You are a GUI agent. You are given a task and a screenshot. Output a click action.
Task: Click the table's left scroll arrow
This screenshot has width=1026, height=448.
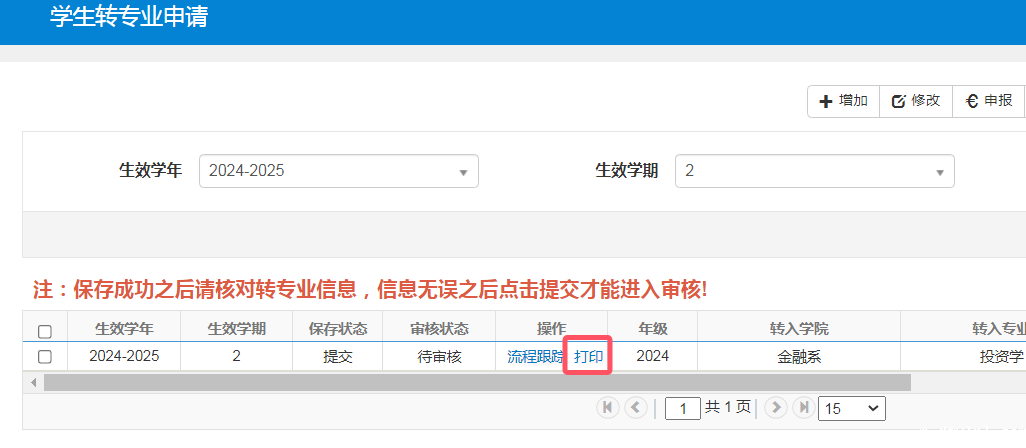pos(33,382)
